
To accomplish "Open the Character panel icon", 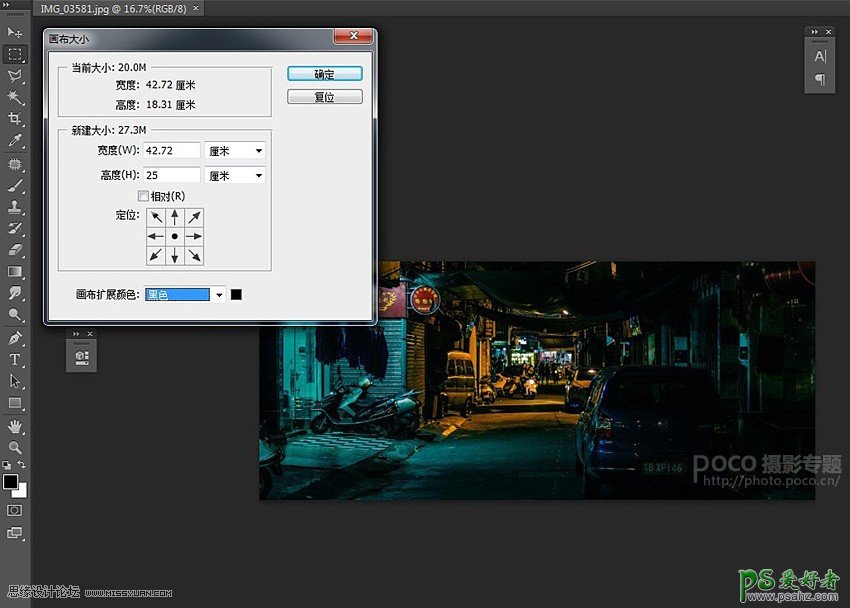I will (820, 57).
